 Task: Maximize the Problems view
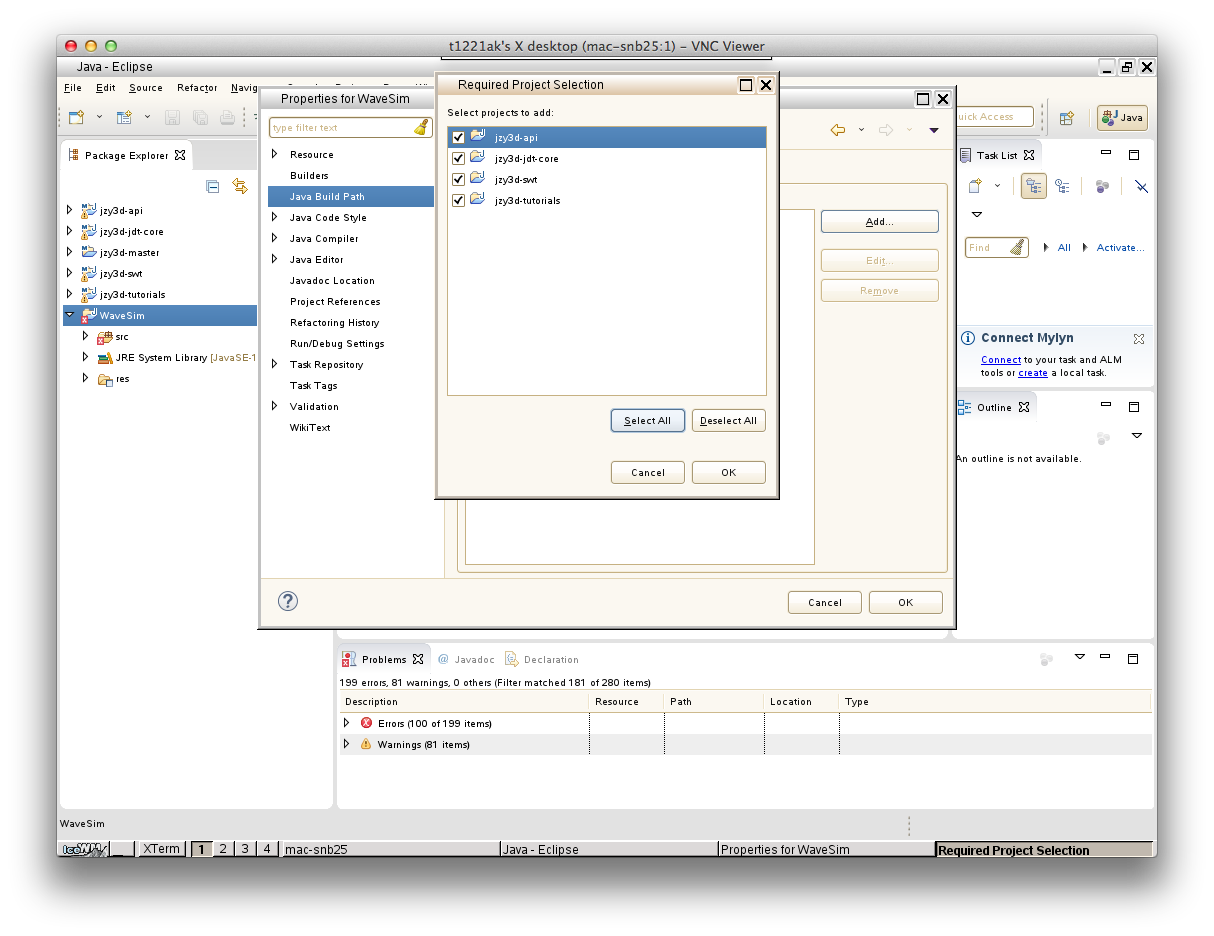pyautogui.click(x=1133, y=659)
